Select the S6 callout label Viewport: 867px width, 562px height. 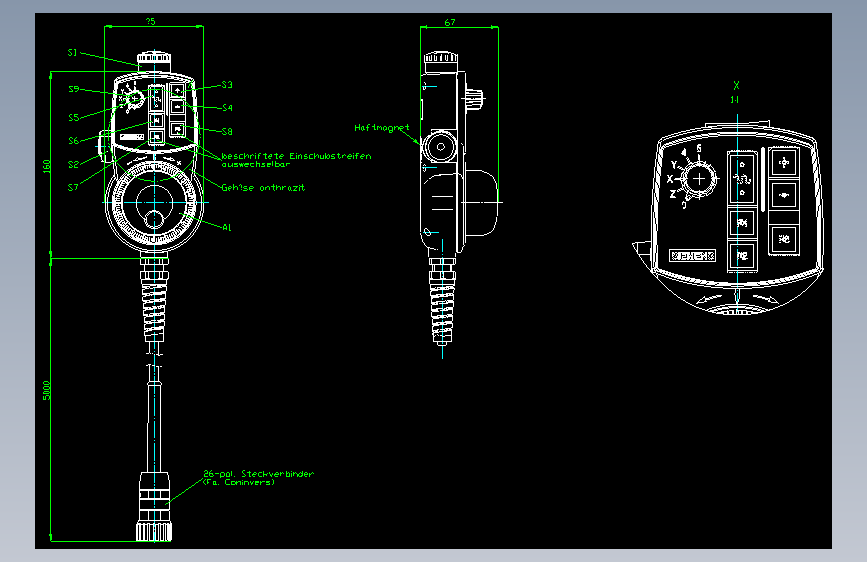[74, 140]
